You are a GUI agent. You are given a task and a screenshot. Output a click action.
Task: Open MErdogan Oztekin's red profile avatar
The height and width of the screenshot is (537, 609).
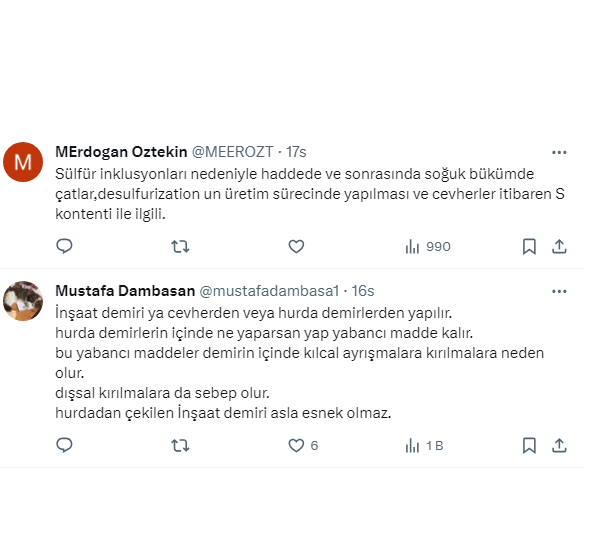24,161
